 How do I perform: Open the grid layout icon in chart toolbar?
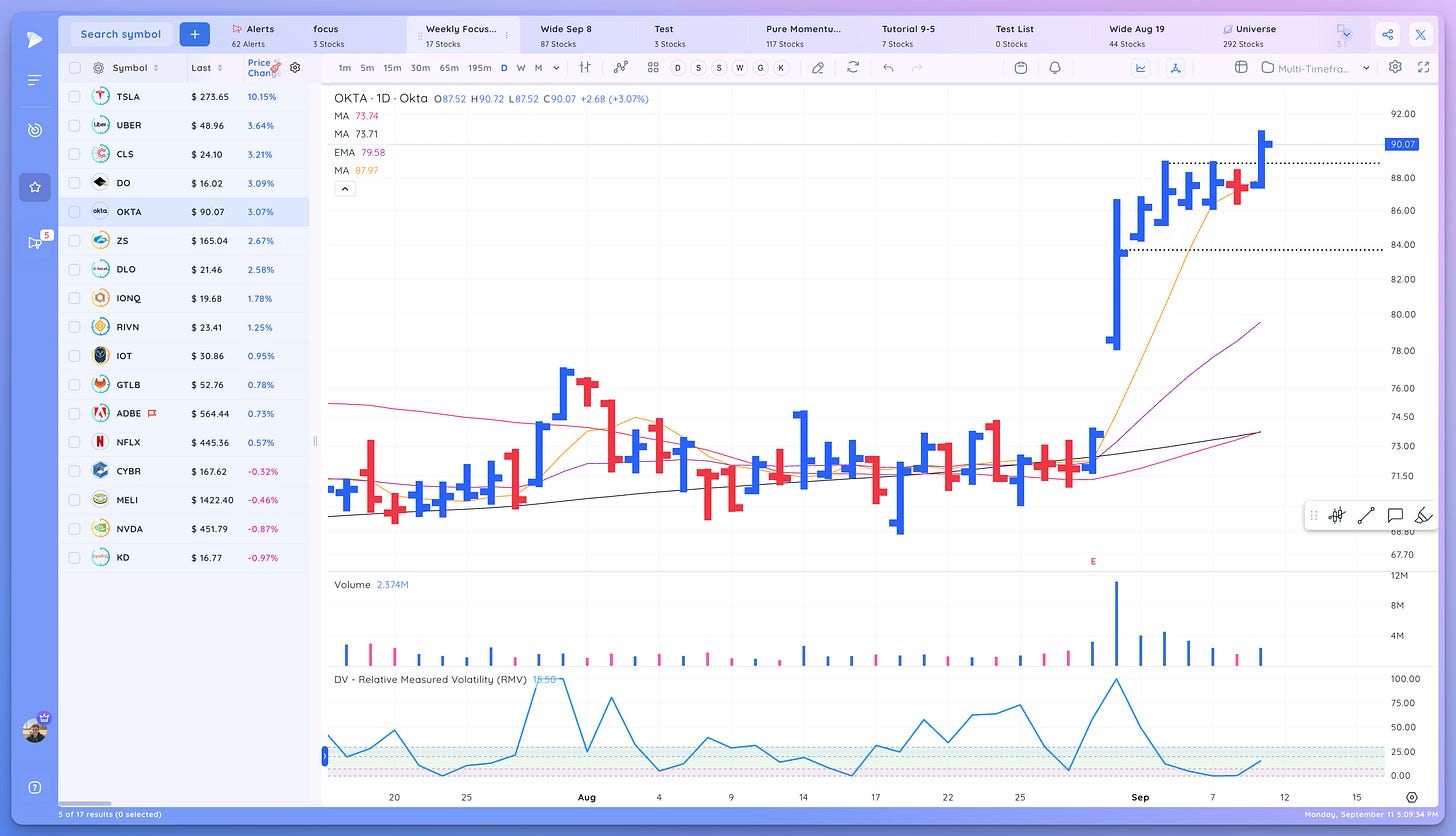pos(652,67)
